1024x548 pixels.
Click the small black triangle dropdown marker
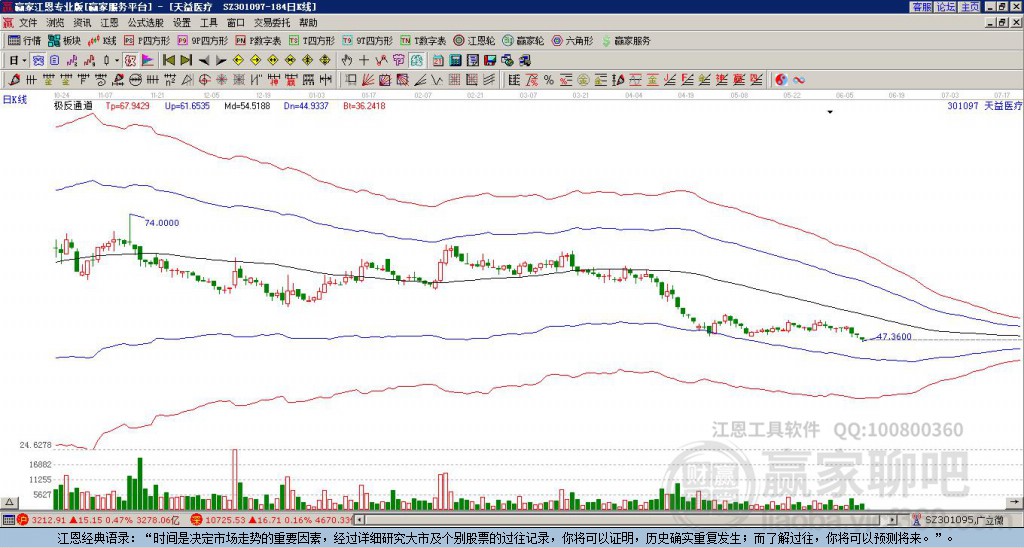(830, 112)
